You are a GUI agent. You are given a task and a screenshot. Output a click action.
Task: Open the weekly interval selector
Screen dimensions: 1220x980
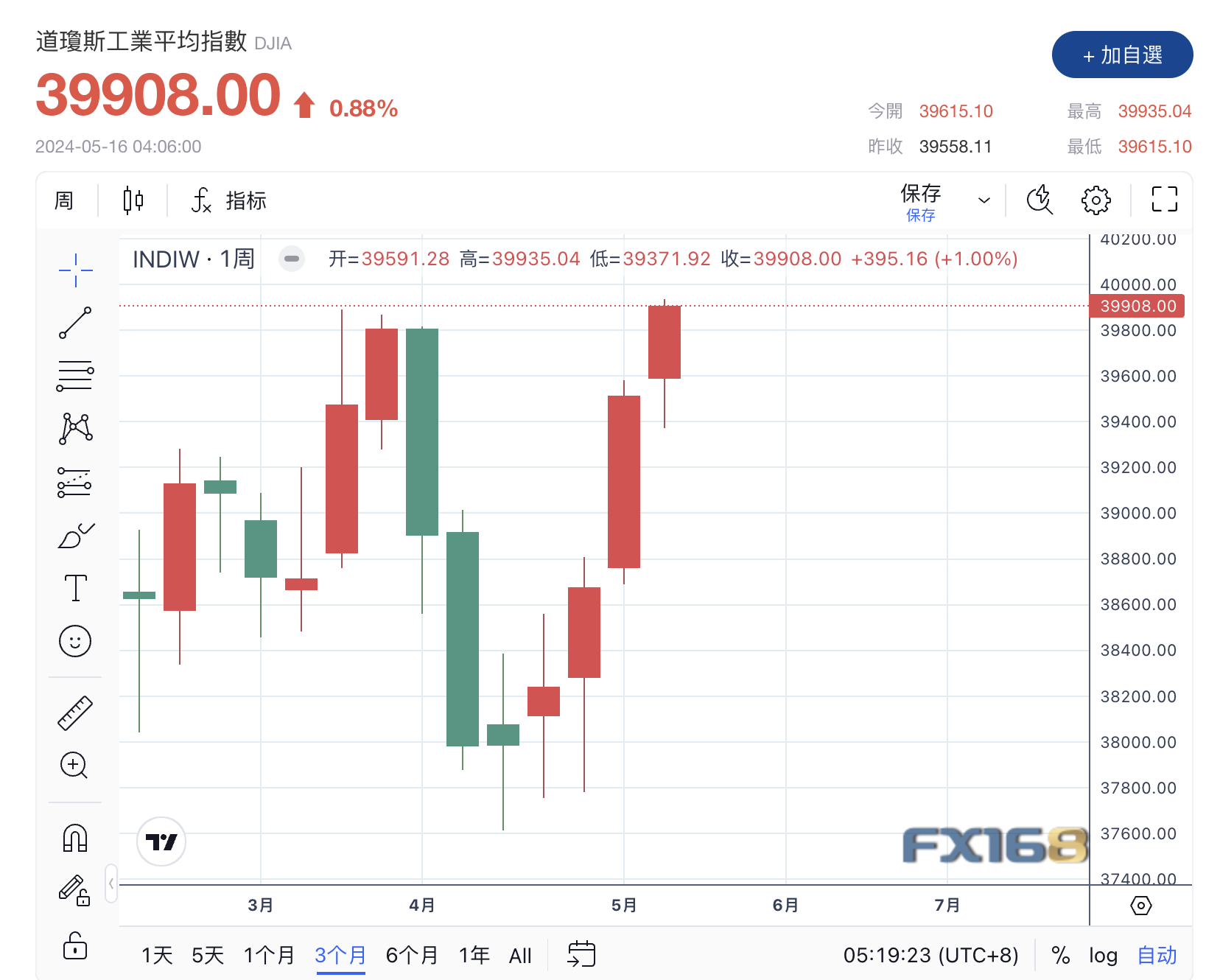(x=64, y=200)
